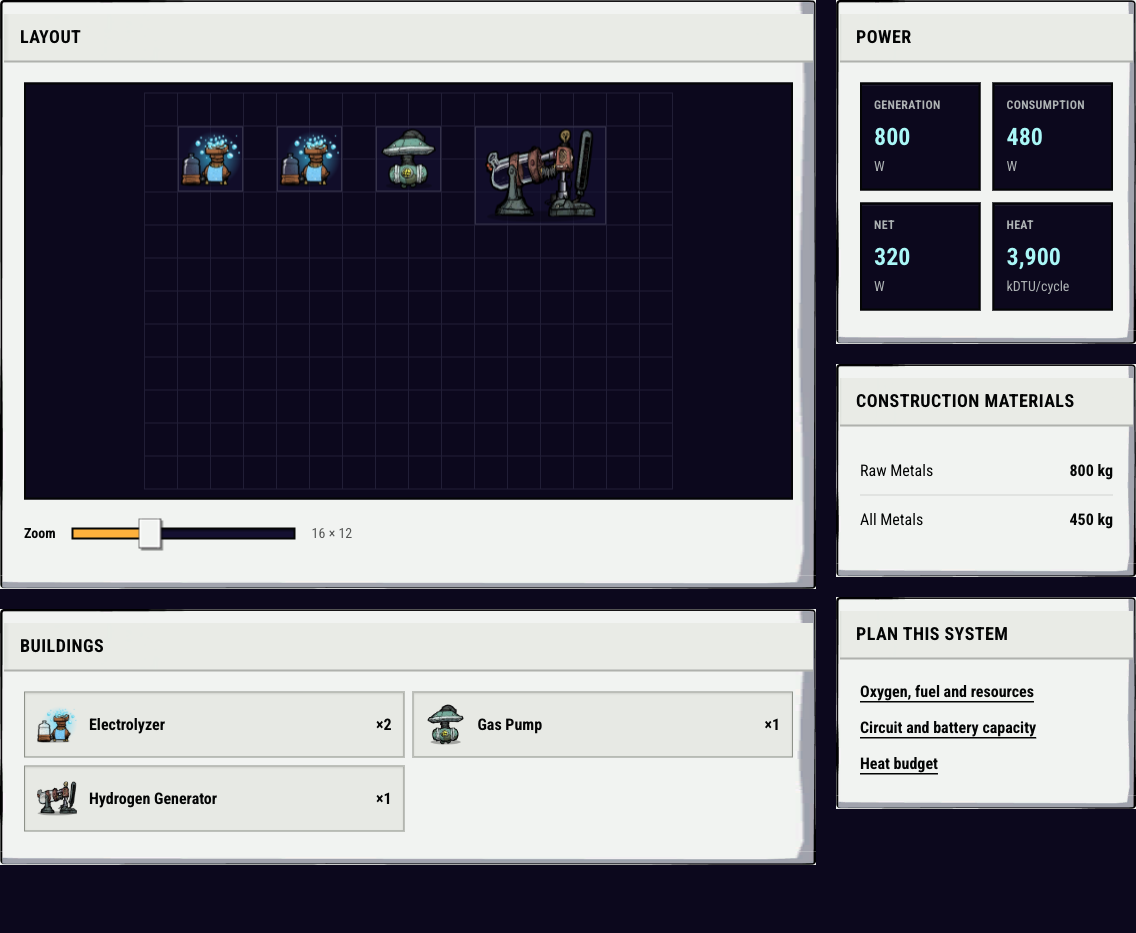Open the Oxygen, fuel and resources link
The height and width of the screenshot is (933, 1136).
947,692
